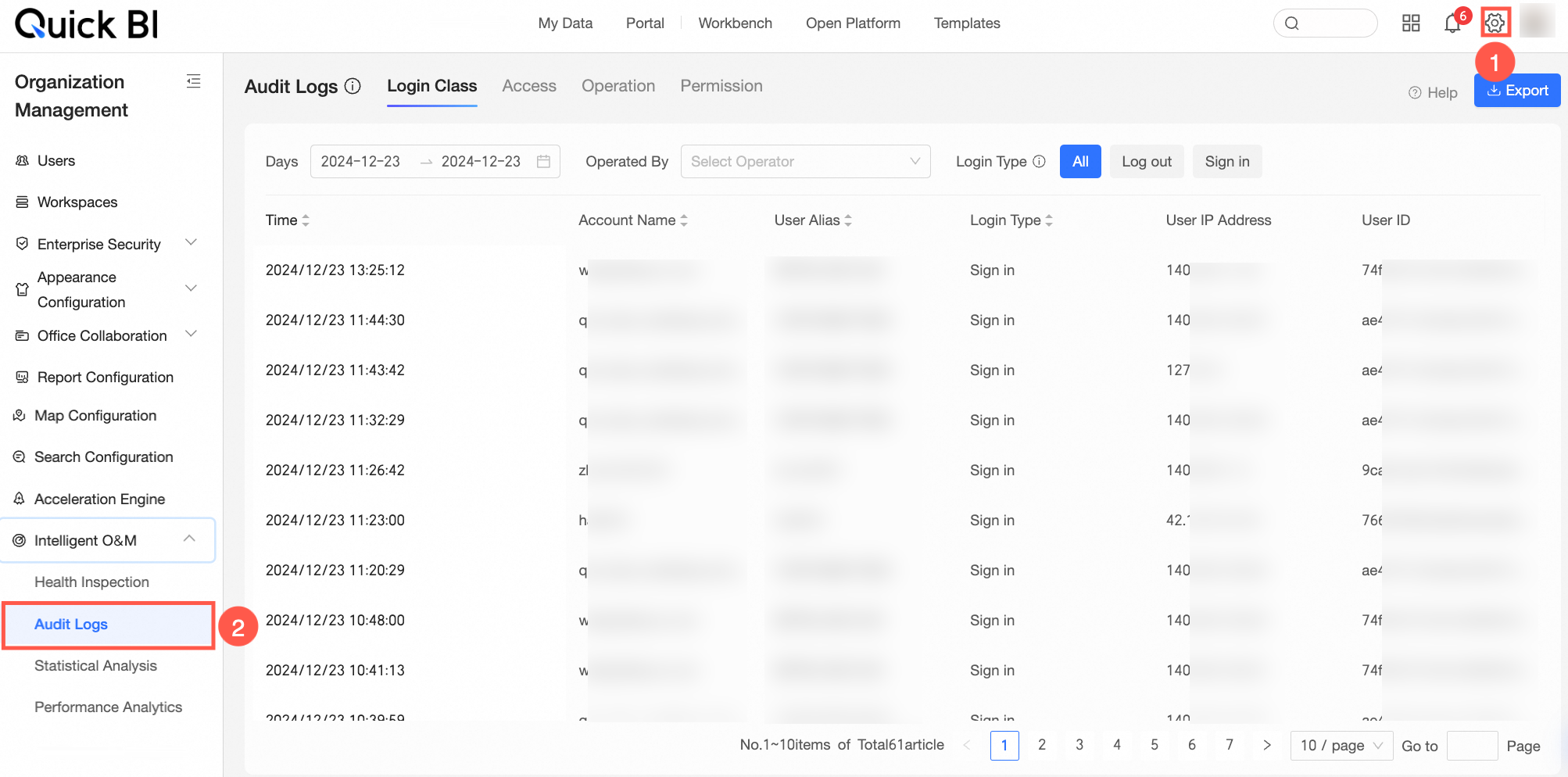Click the Appearance Configuration shirt icon
This screenshot has width=1568, height=777.
point(22,289)
